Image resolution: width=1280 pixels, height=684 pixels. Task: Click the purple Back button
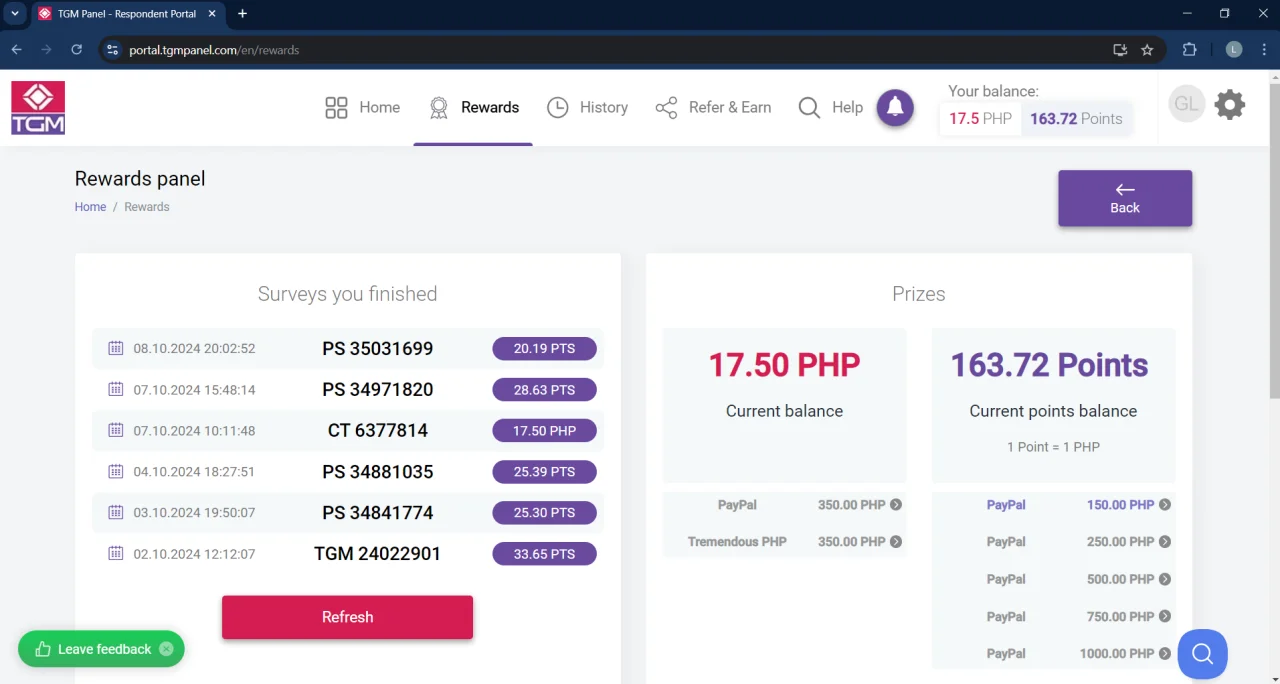click(x=1125, y=198)
